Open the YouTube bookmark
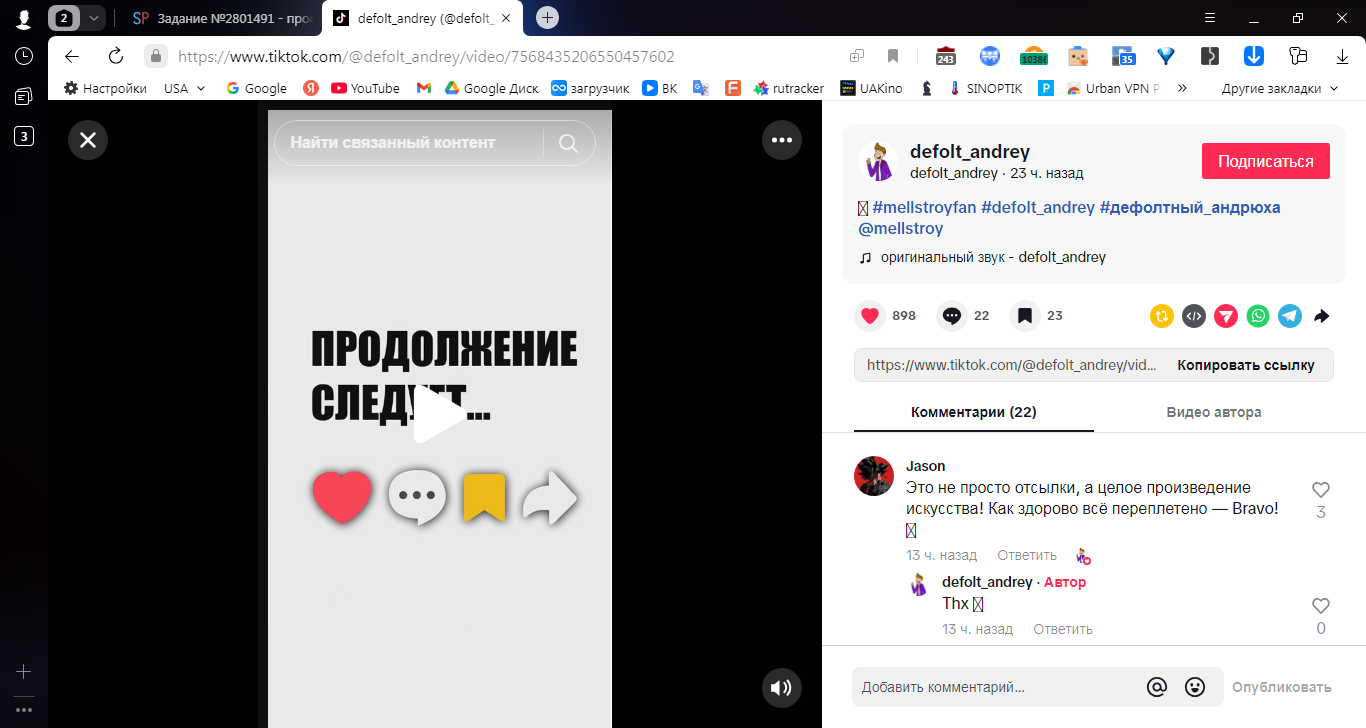The height and width of the screenshot is (728, 1366). tap(365, 88)
